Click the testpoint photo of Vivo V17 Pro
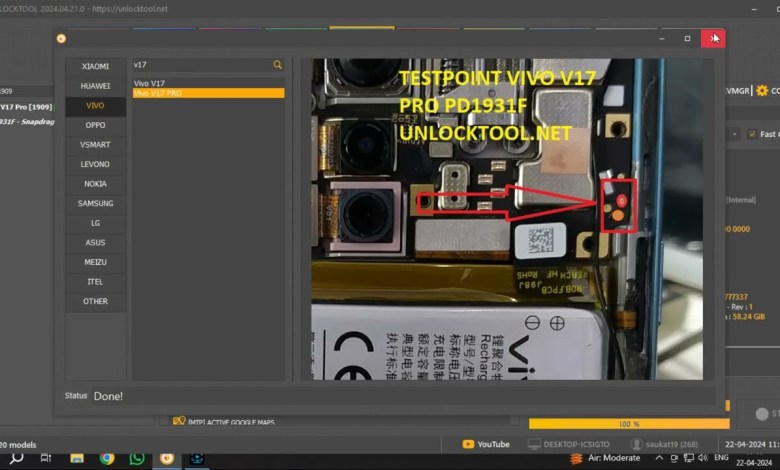This screenshot has height=470, width=780. [507, 219]
